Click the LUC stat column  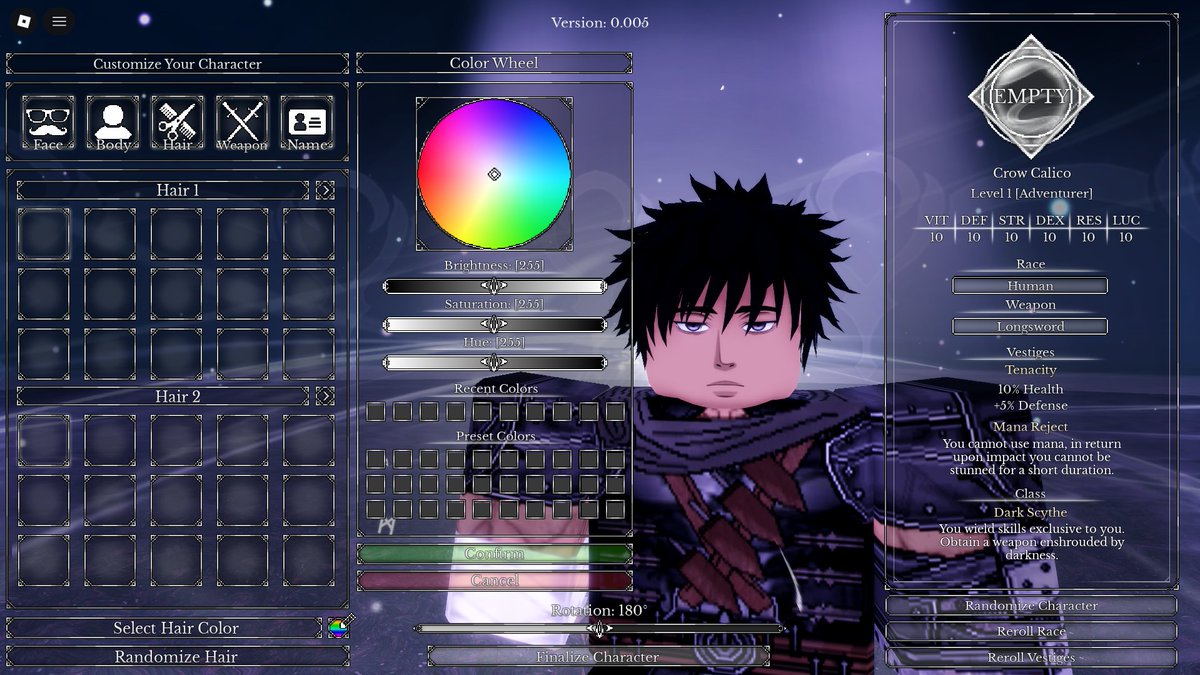tap(1126, 229)
